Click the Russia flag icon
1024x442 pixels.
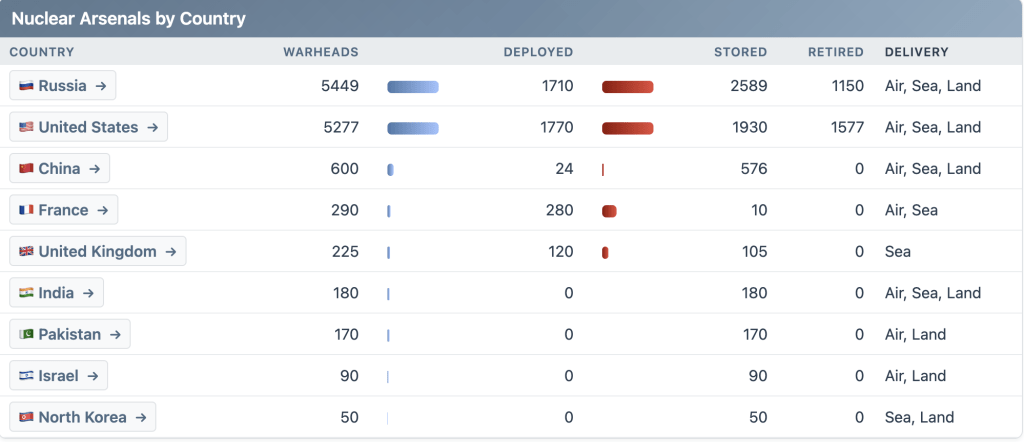pyautogui.click(x=26, y=86)
